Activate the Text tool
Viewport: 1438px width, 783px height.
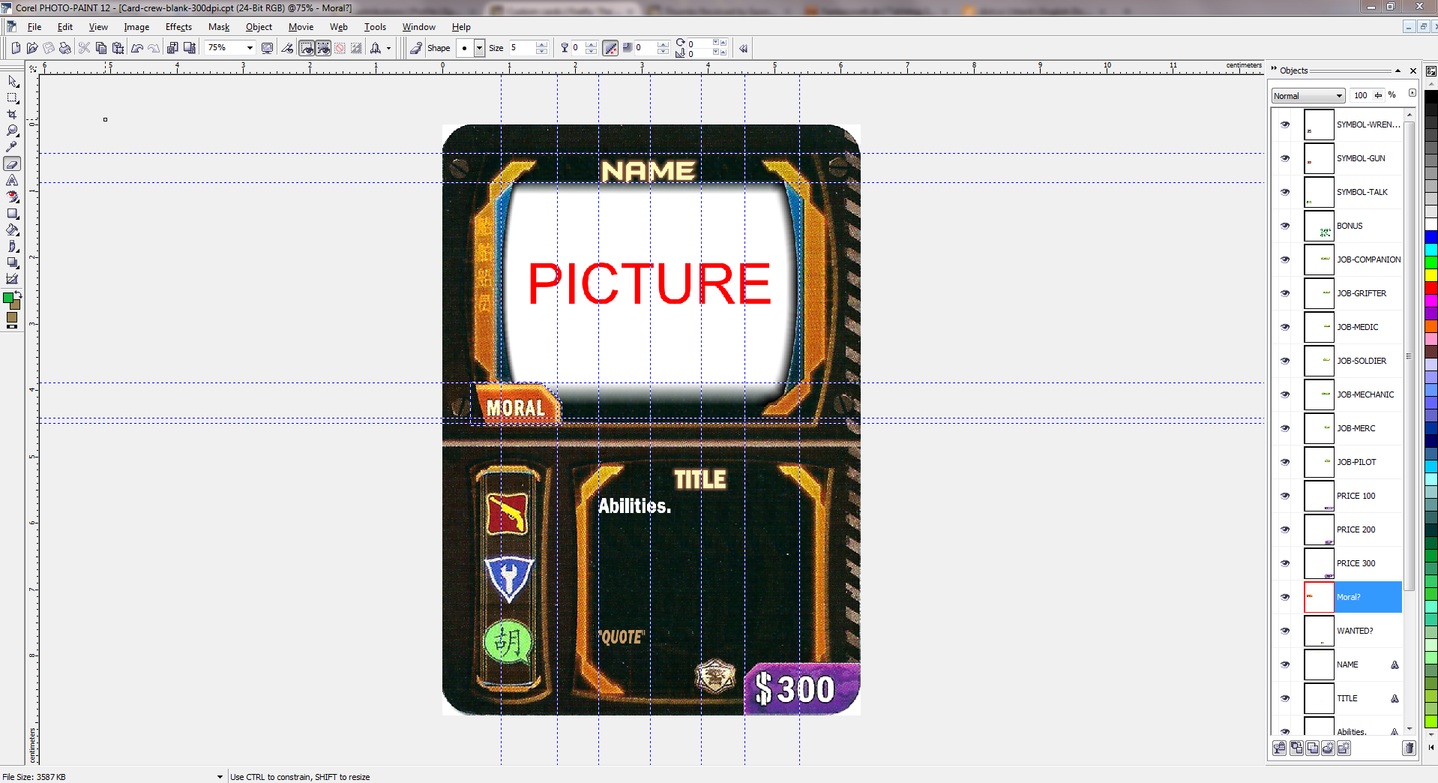[x=12, y=180]
